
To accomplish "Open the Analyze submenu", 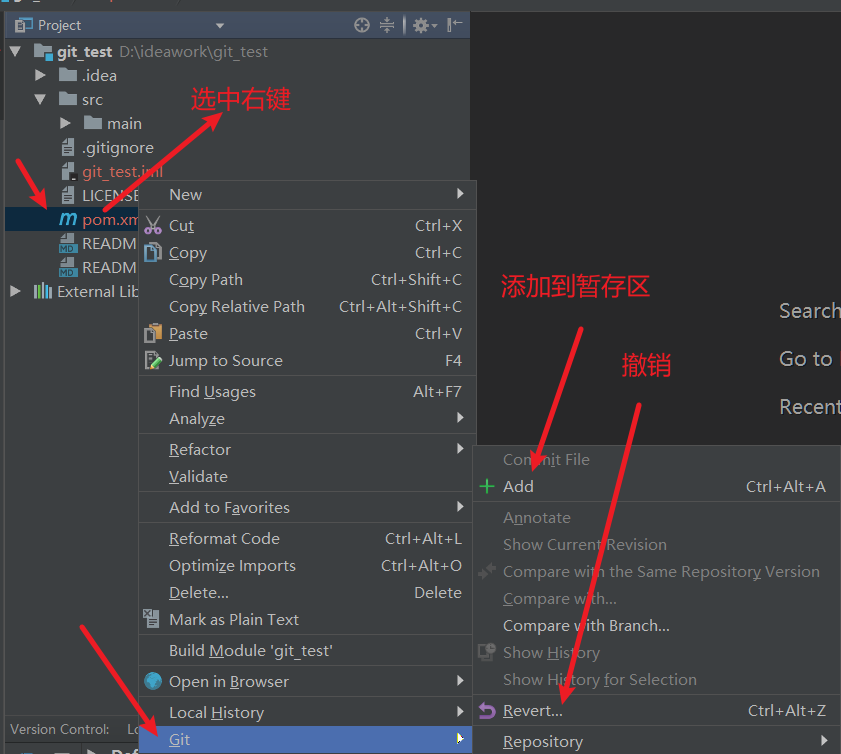I will (x=307, y=418).
